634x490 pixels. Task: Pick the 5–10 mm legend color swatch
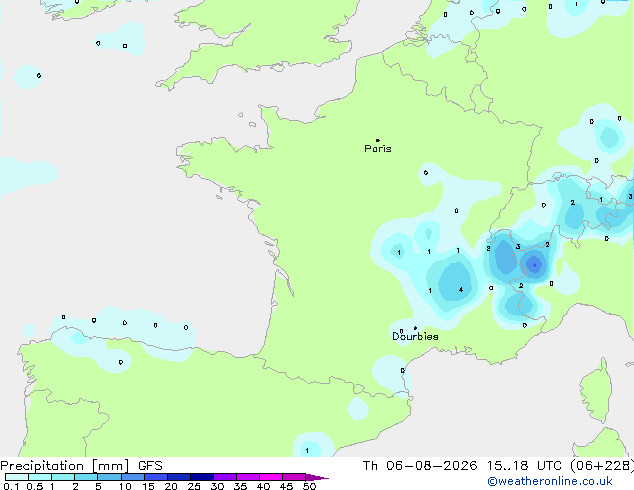[109, 477]
